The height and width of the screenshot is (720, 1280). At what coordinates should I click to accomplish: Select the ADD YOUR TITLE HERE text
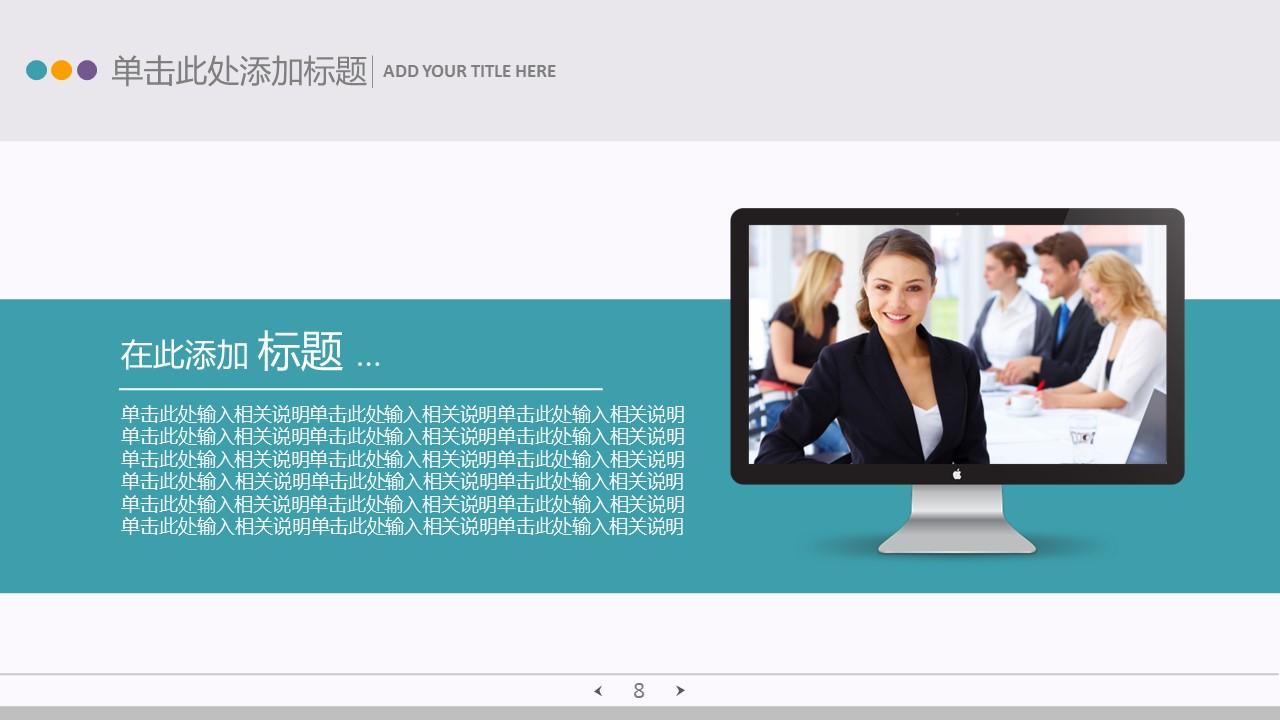(469, 71)
